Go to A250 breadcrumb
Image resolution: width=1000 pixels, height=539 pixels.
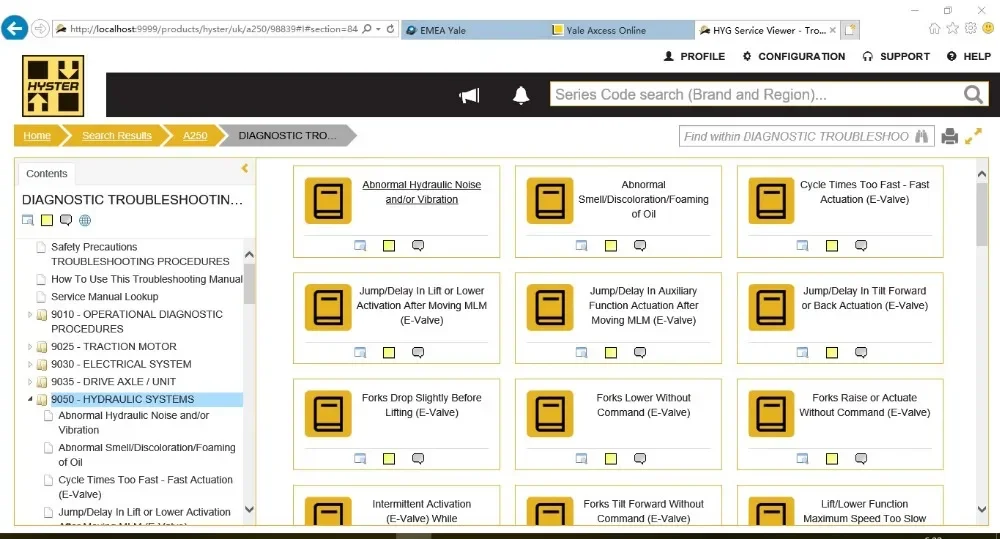pyautogui.click(x=195, y=135)
